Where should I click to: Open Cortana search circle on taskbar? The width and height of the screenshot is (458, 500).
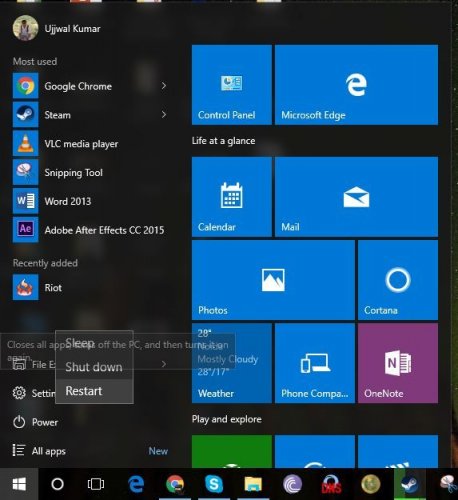click(57, 484)
